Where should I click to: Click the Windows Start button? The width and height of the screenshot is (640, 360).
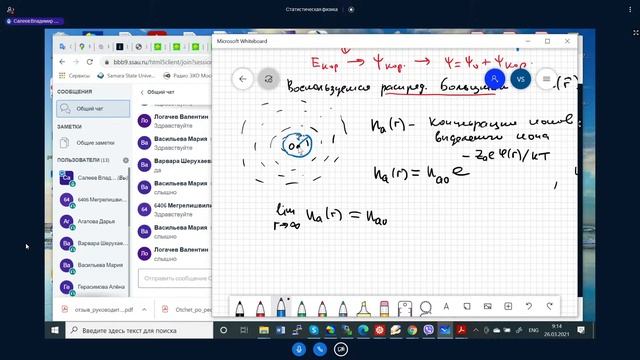click(55, 330)
